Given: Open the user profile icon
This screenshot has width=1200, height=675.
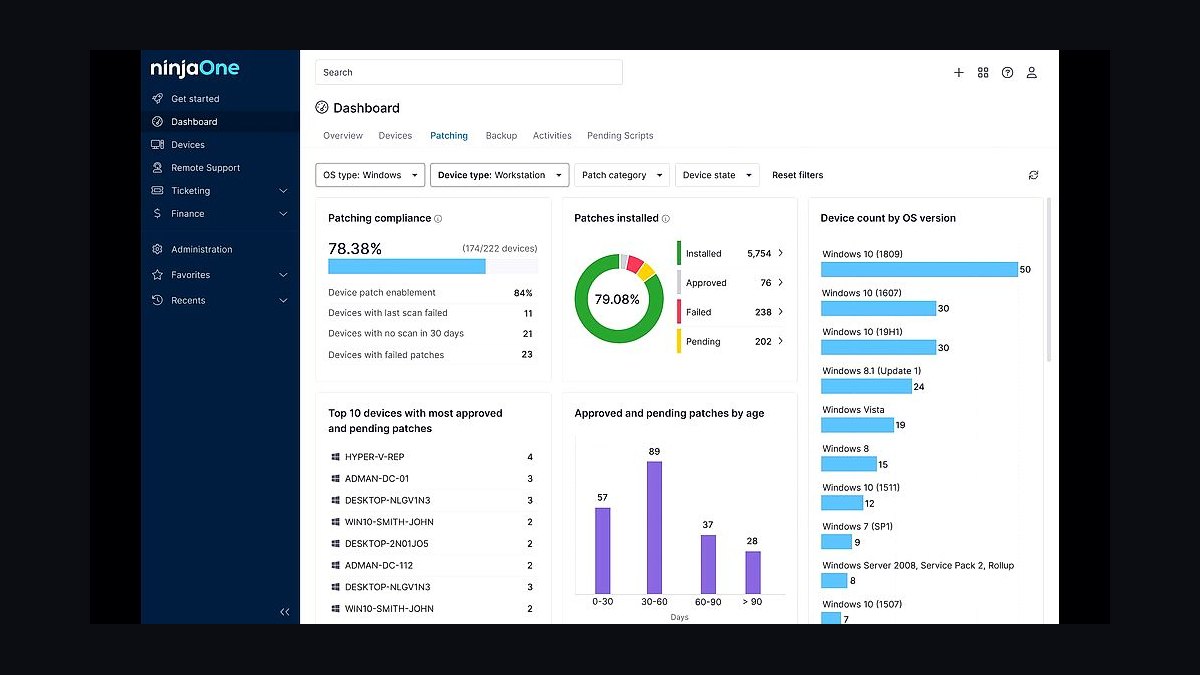Looking at the screenshot, I should [1032, 73].
